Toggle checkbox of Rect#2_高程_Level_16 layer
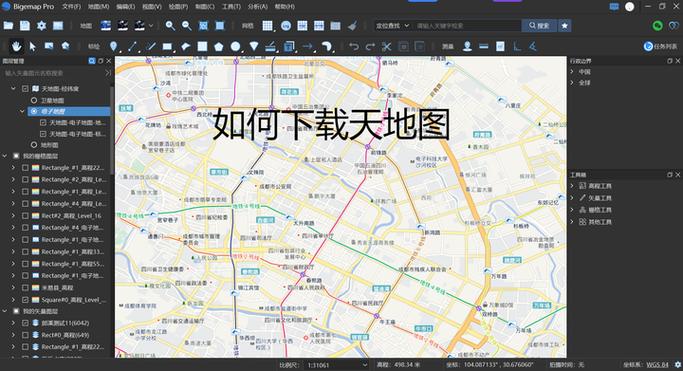The height and width of the screenshot is (371, 683). pos(25,216)
